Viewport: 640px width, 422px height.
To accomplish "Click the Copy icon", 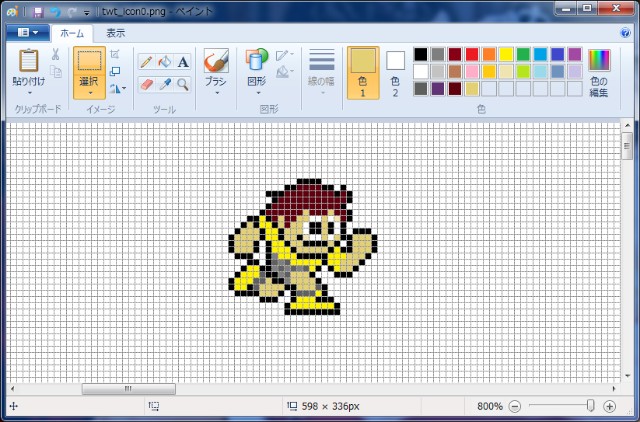I will (x=56, y=71).
